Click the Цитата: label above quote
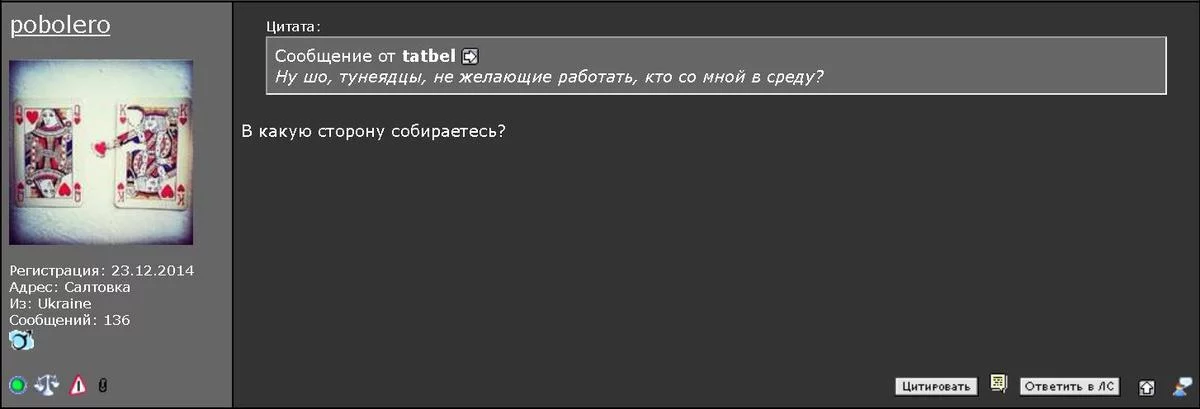 click(x=294, y=26)
